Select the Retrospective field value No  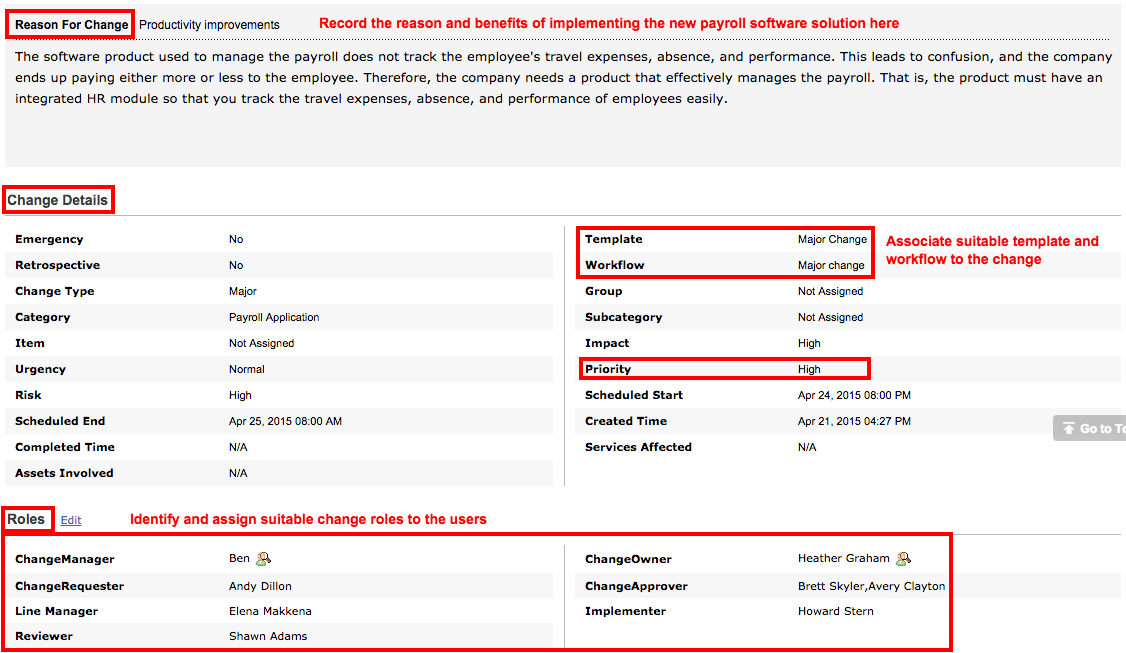point(236,265)
